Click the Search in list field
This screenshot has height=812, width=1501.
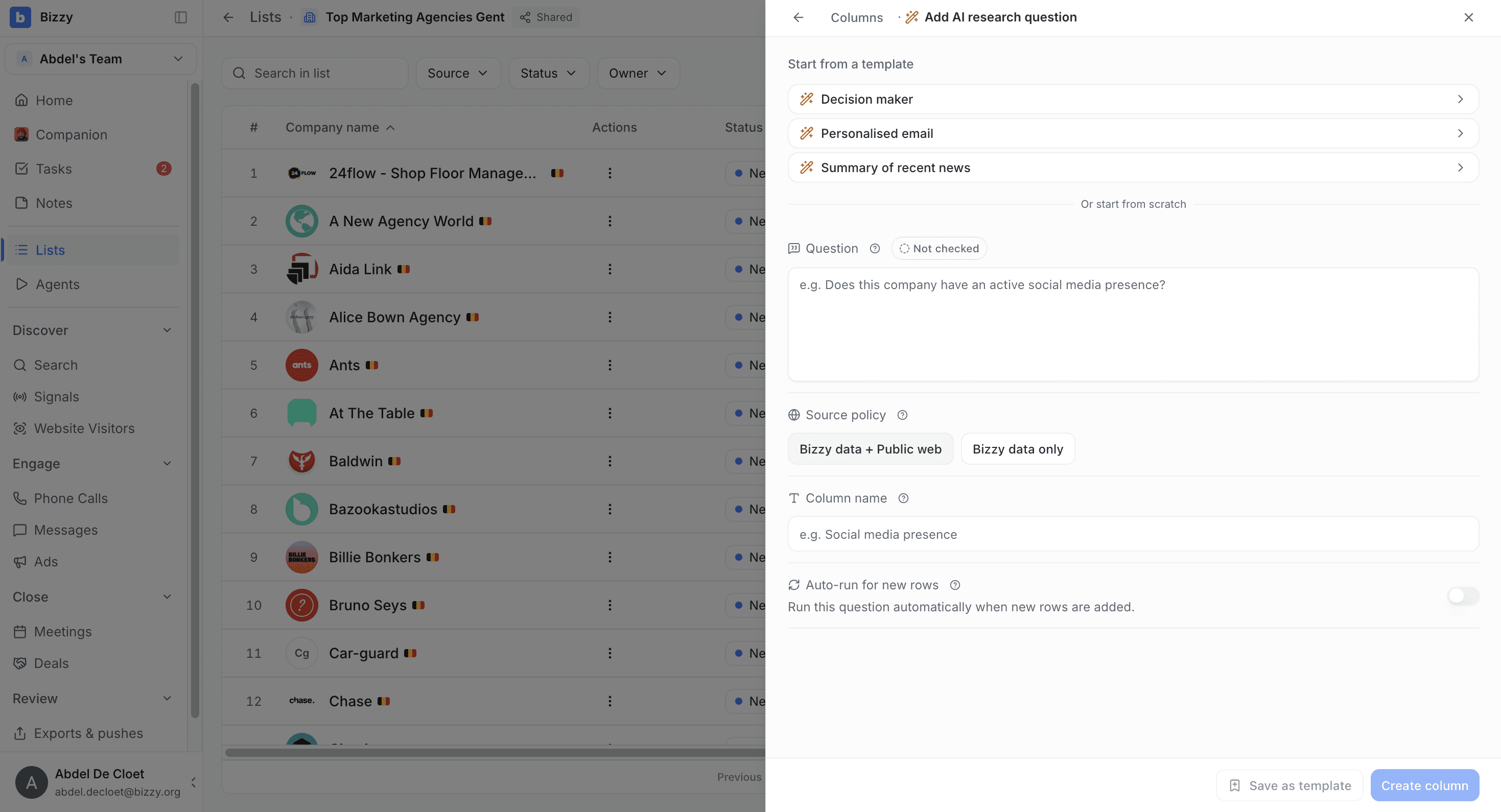[315, 74]
